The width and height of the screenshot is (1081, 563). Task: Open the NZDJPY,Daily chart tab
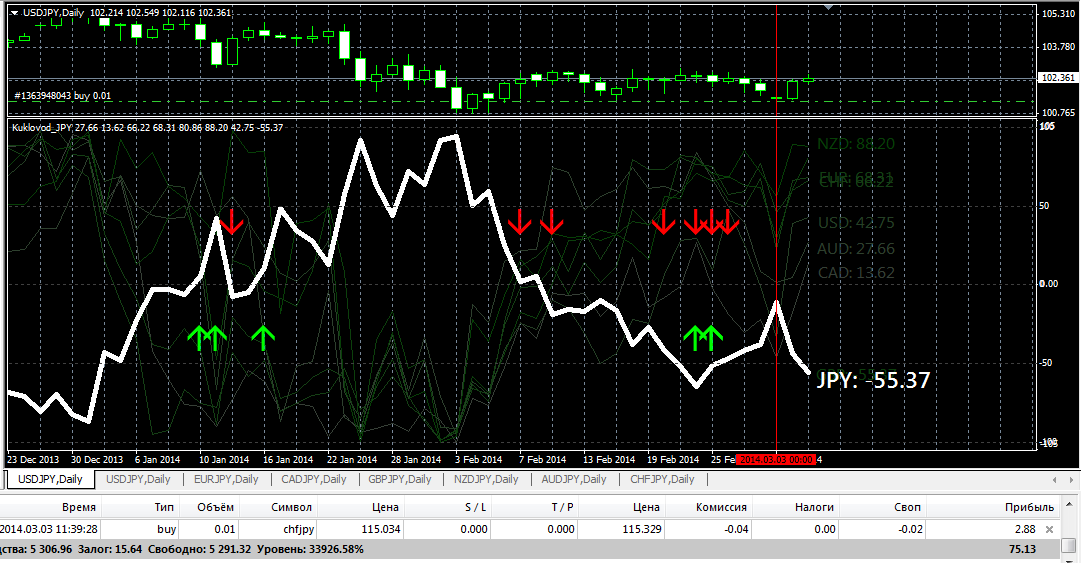[x=486, y=479]
